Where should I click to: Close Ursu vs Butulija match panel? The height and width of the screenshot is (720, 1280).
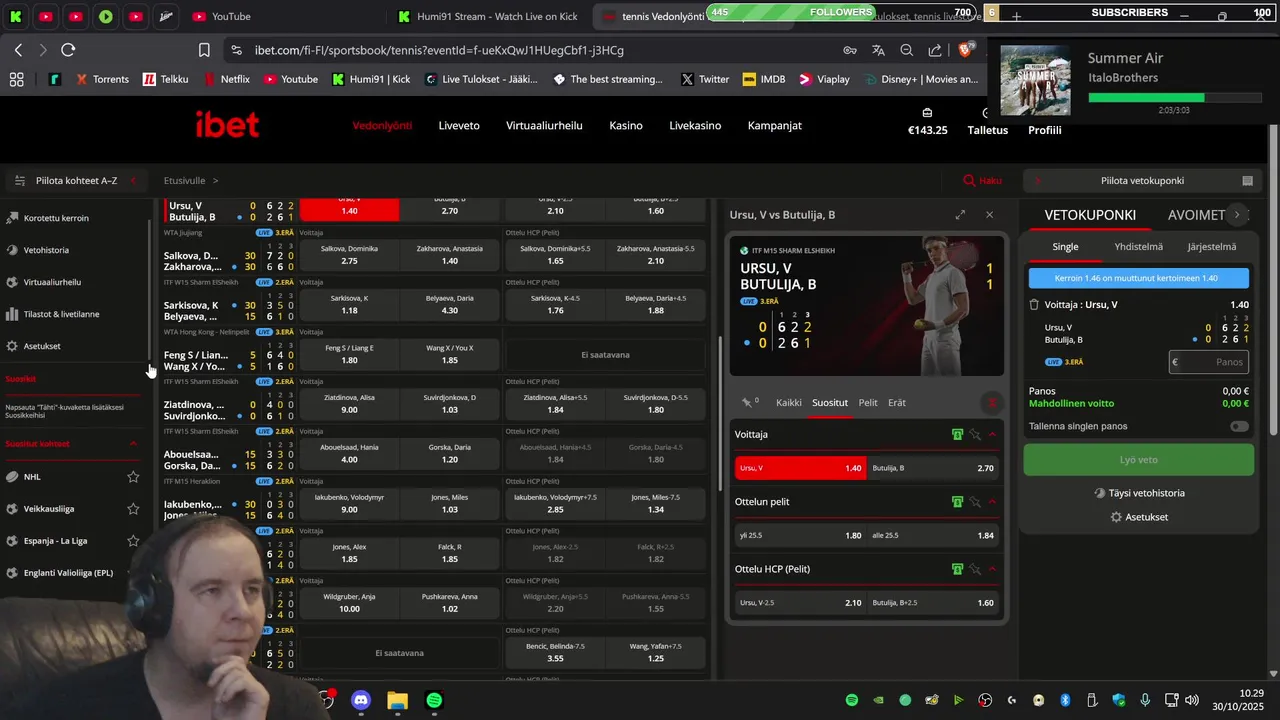pyautogui.click(x=989, y=215)
